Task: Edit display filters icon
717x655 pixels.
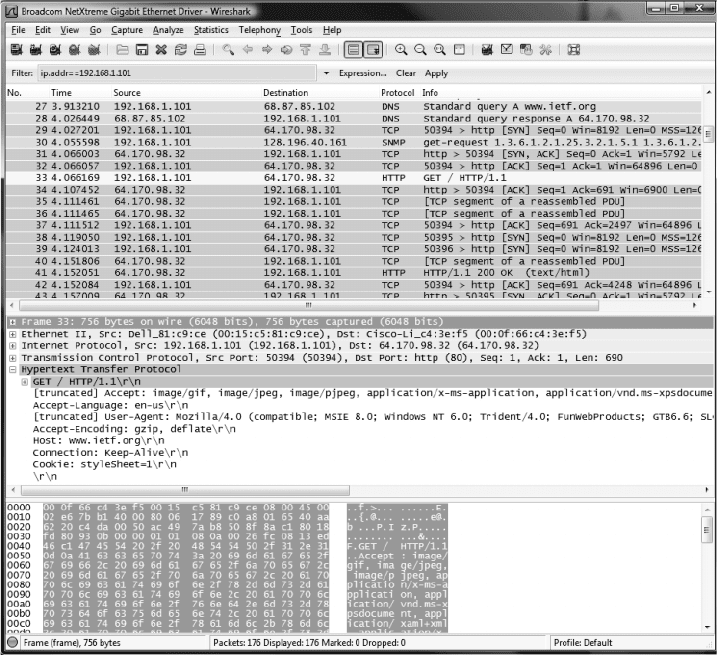Action: coord(507,49)
